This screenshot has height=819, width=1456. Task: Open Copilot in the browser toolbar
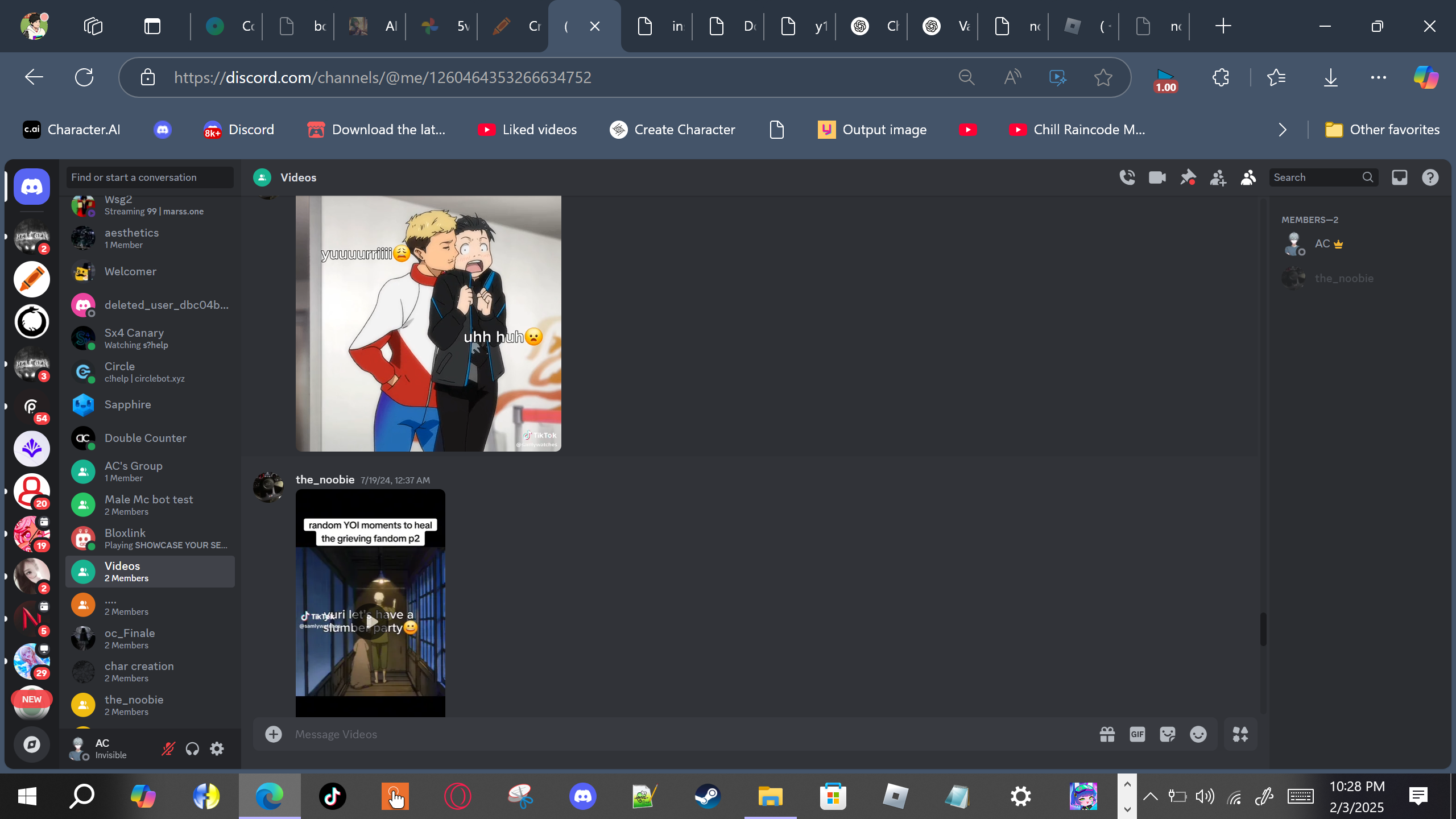[1426, 77]
